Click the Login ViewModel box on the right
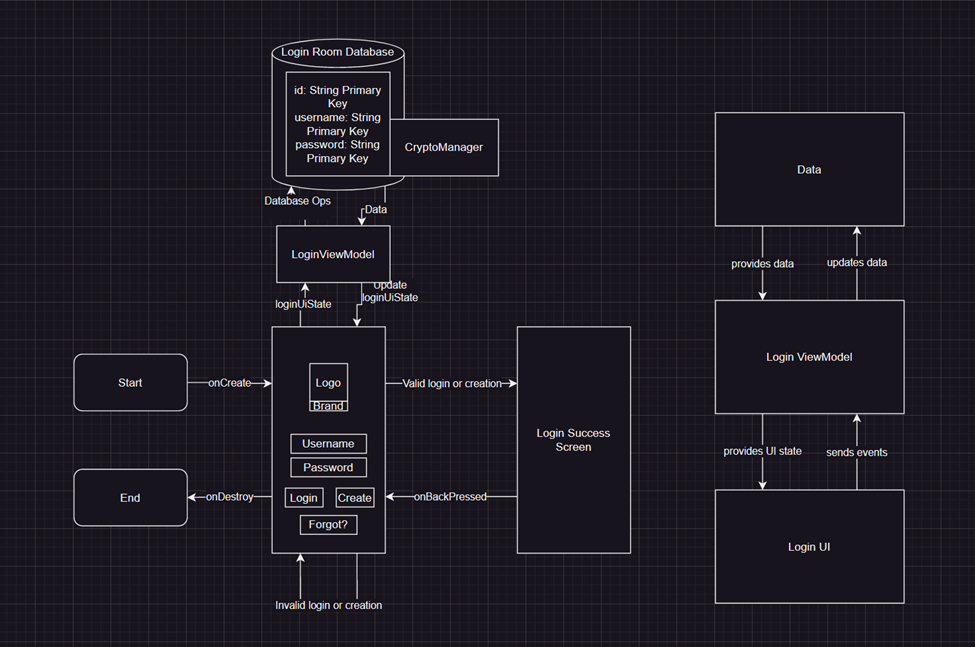This screenshot has height=647, width=975. pyautogui.click(x=809, y=356)
